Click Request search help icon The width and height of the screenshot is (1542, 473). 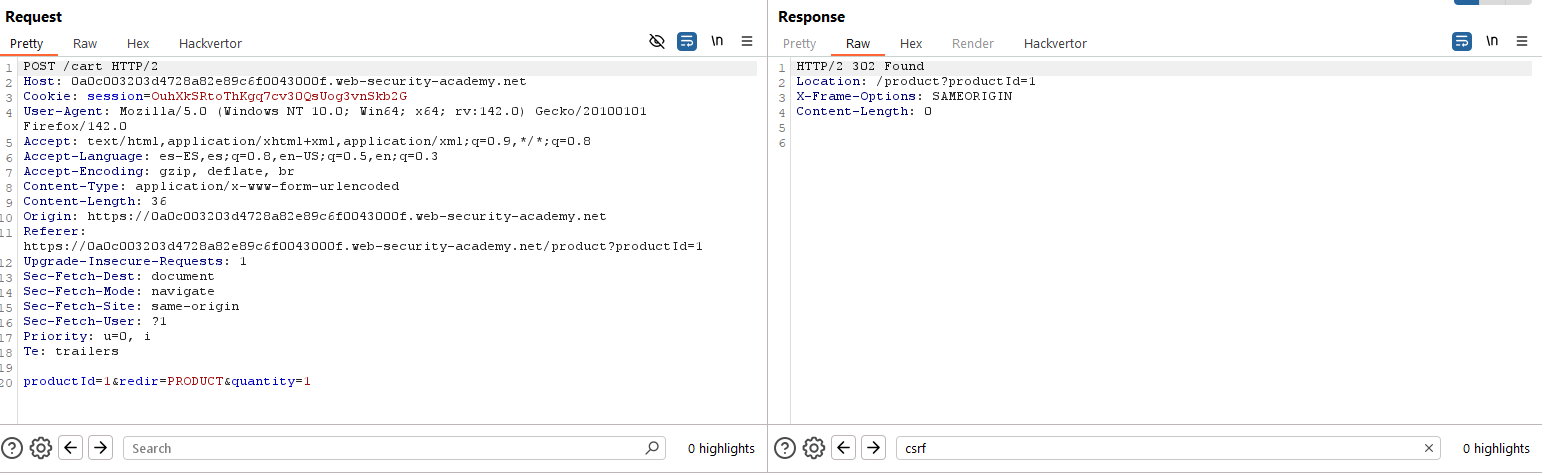12,448
